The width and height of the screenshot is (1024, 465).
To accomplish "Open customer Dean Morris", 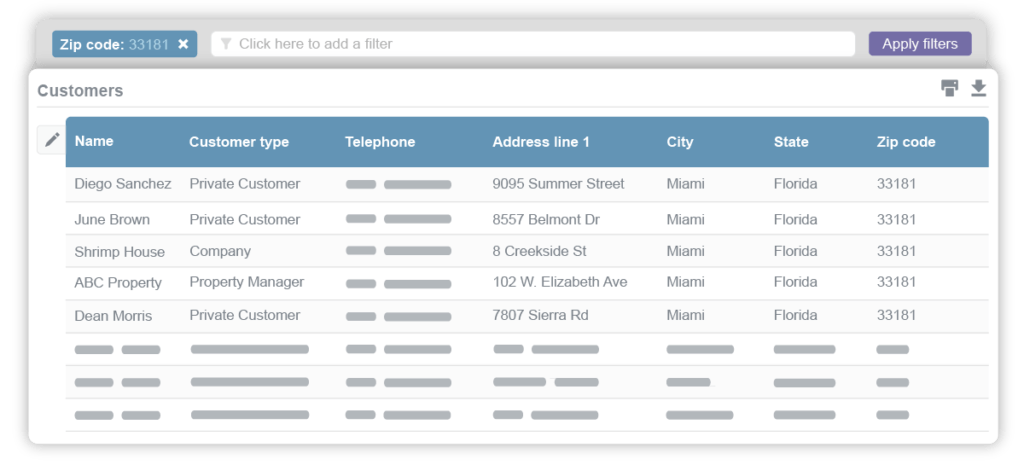I will click(x=113, y=316).
